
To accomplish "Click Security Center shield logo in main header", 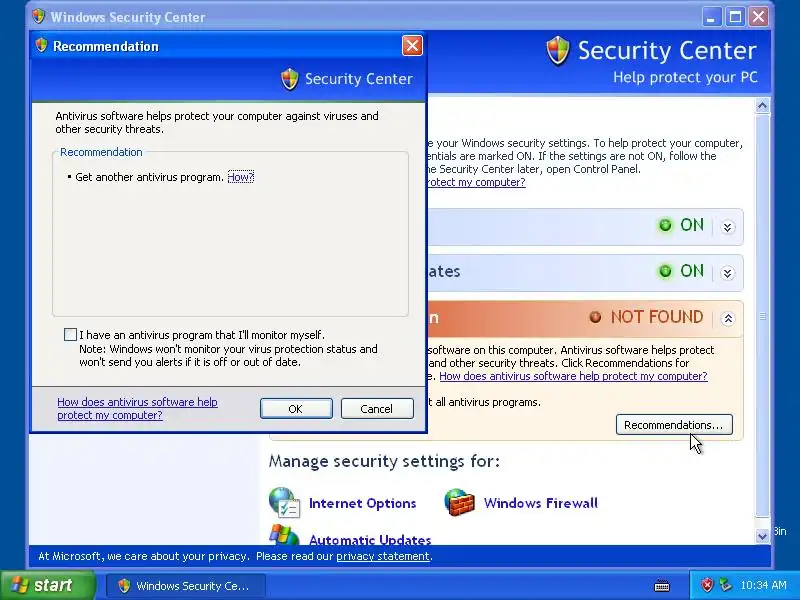I will [558, 51].
